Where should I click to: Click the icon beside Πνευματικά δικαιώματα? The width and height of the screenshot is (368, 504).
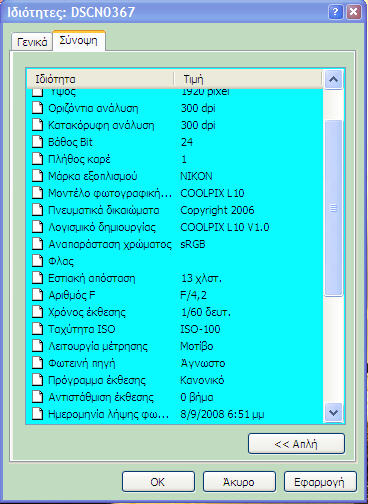(x=38, y=210)
